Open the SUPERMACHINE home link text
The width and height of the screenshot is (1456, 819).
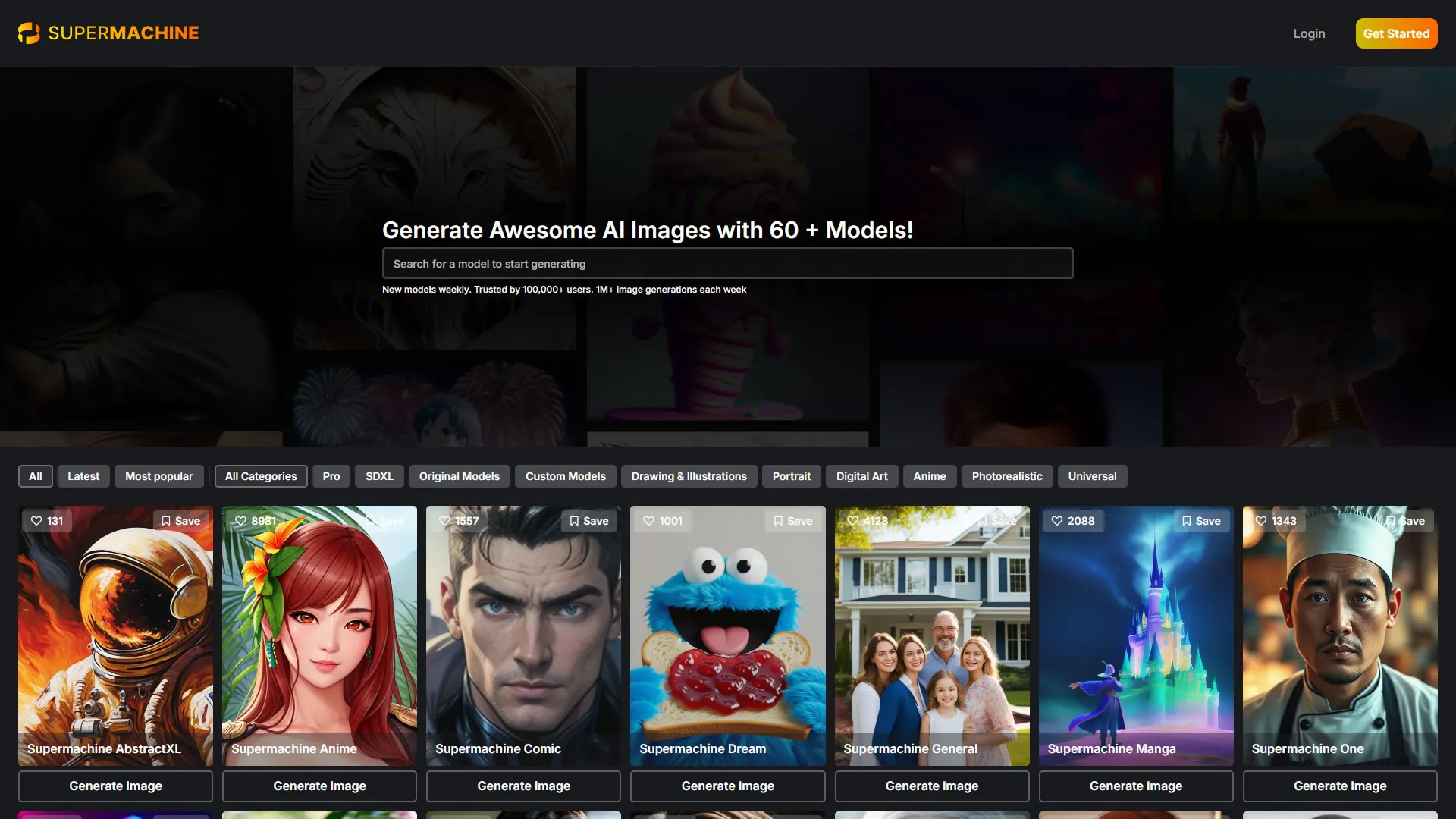click(124, 33)
